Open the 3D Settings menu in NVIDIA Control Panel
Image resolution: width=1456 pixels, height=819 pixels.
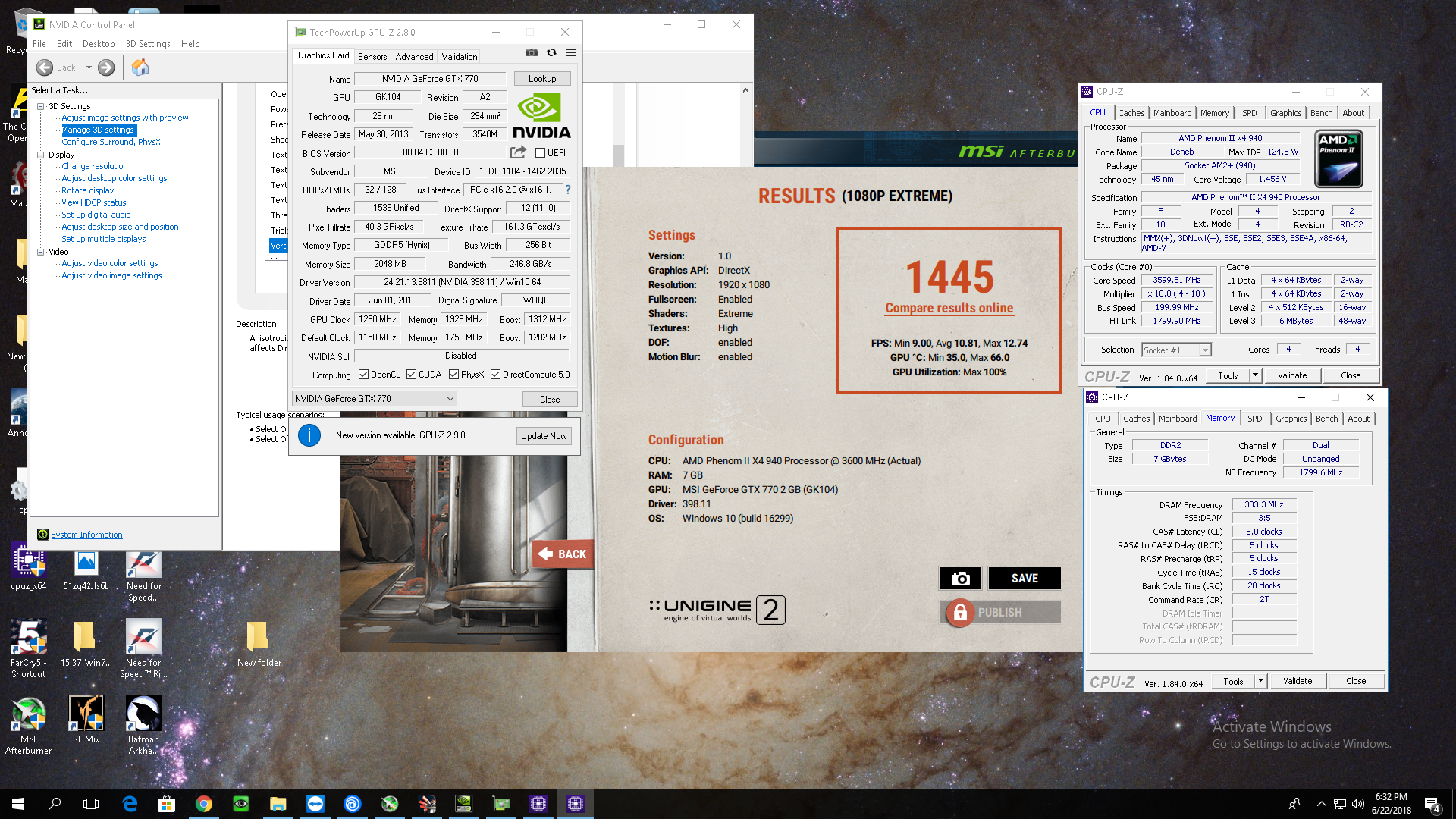pos(148,44)
